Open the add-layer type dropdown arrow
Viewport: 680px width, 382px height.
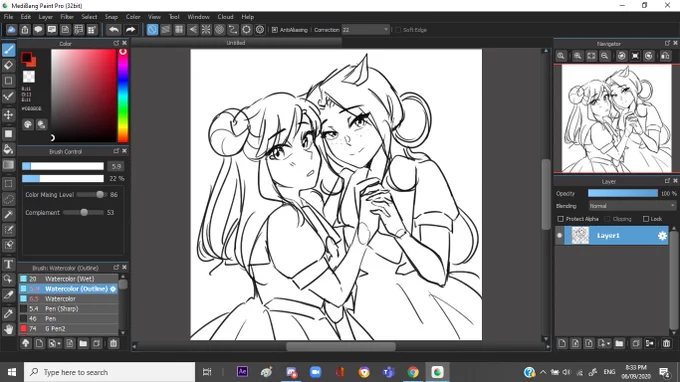(608, 343)
